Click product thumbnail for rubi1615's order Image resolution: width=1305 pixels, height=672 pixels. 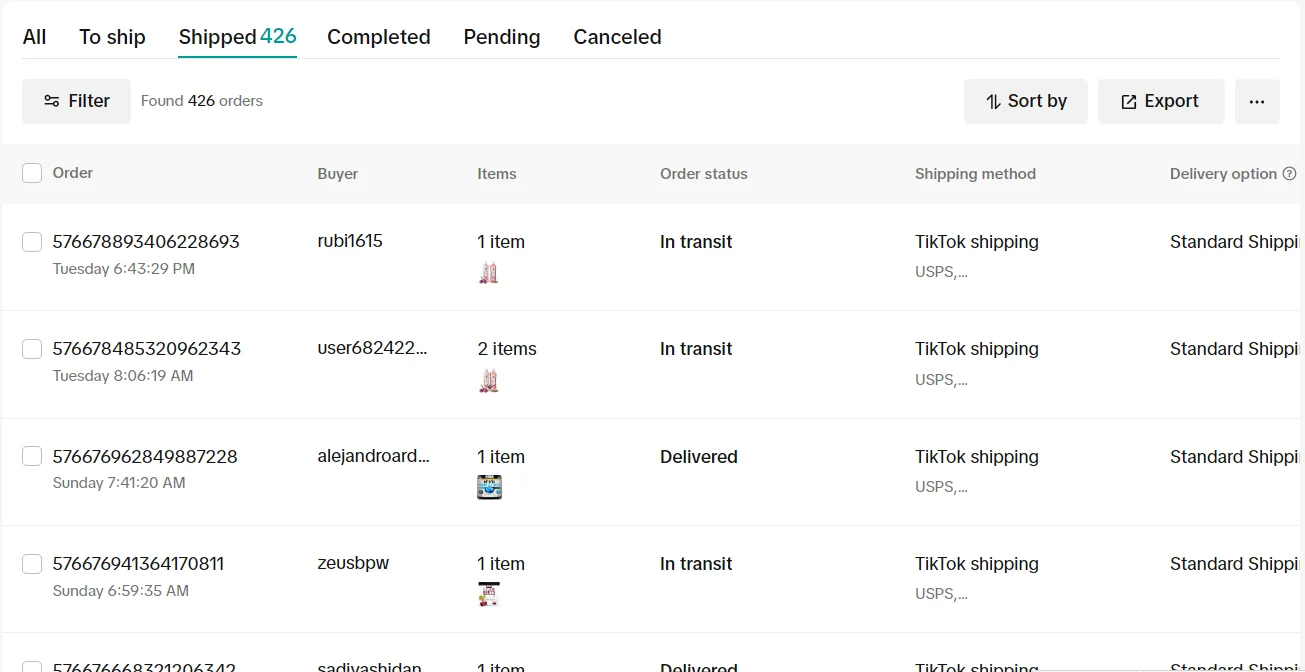point(488,273)
